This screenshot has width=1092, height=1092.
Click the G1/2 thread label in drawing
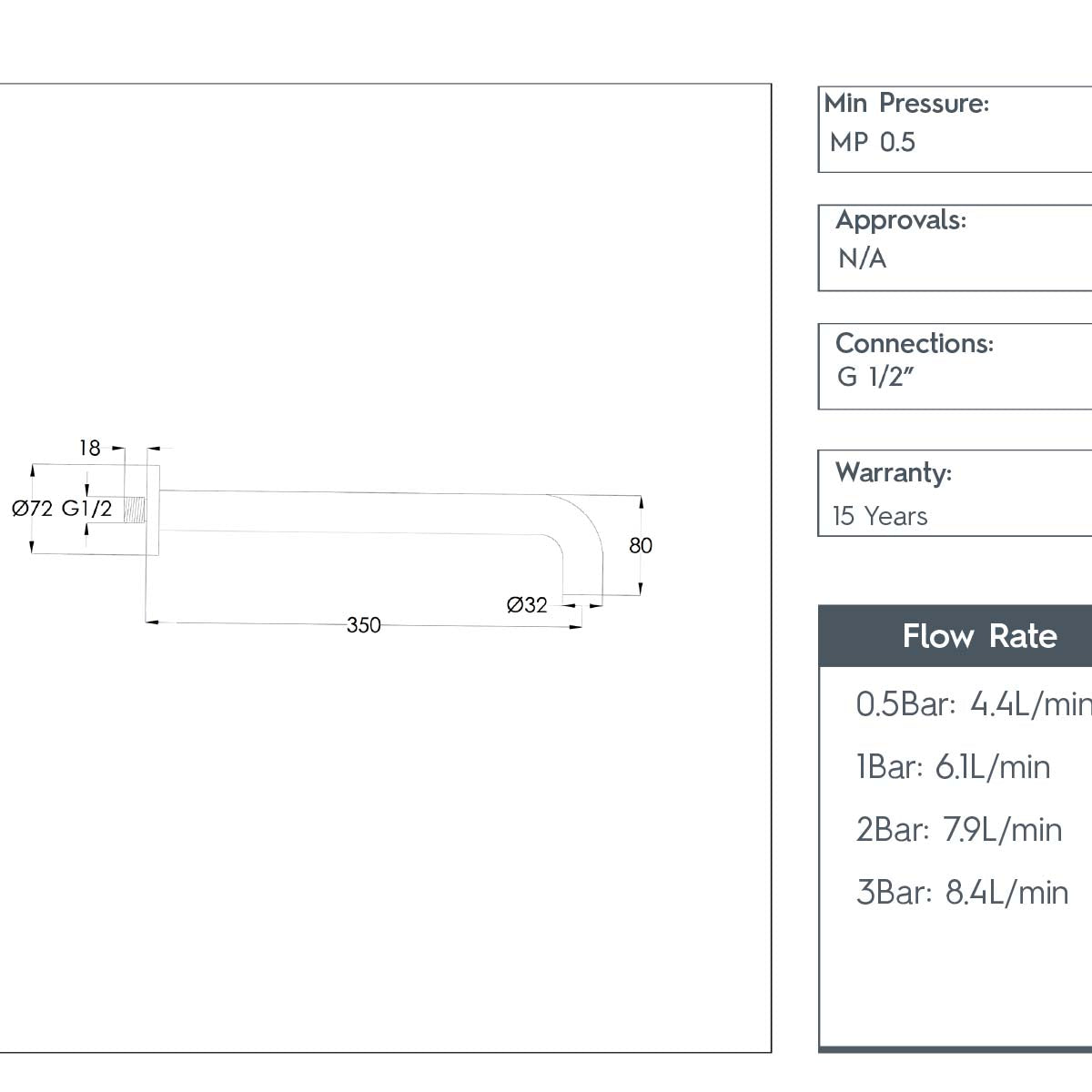86,509
